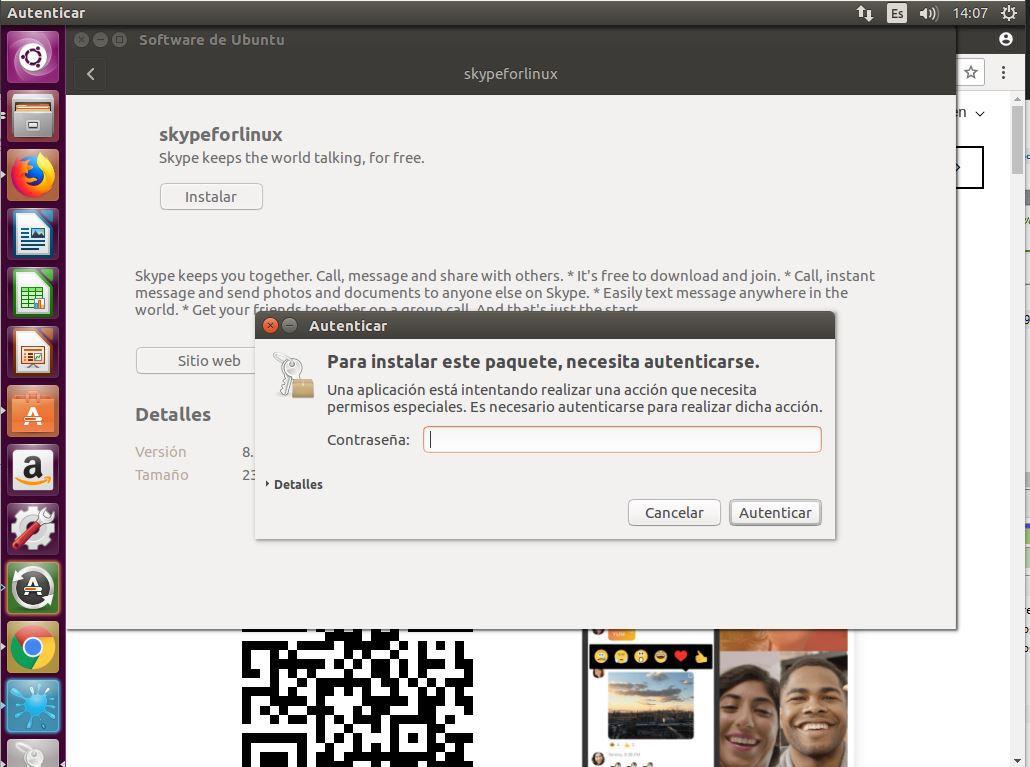Viewport: 1030px width, 767px height.
Task: Bookmark the page with the star icon
Action: pos(971,72)
